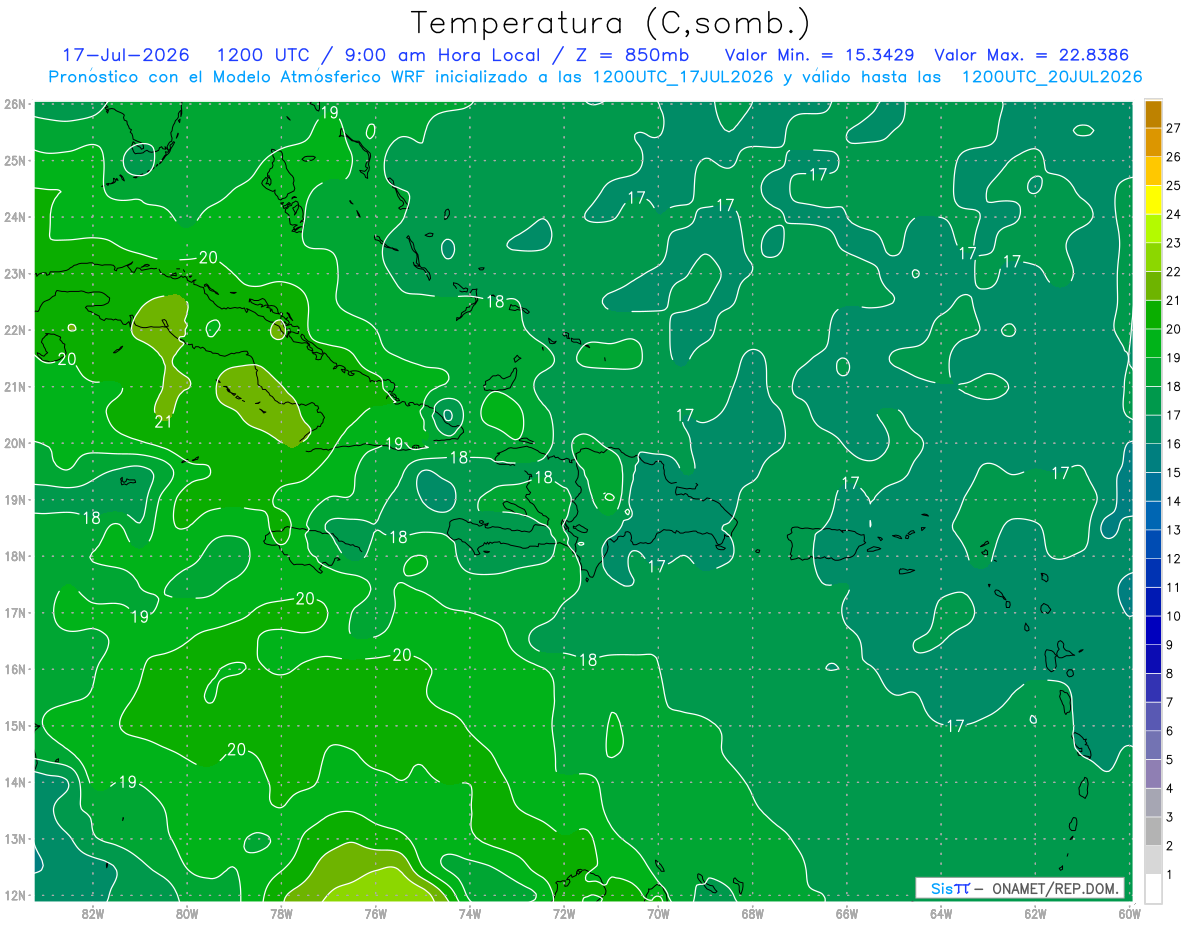Screen dimensions: 1200x927
Task: Click the '60W' longitude axis label
Action: pyautogui.click(x=1128, y=913)
